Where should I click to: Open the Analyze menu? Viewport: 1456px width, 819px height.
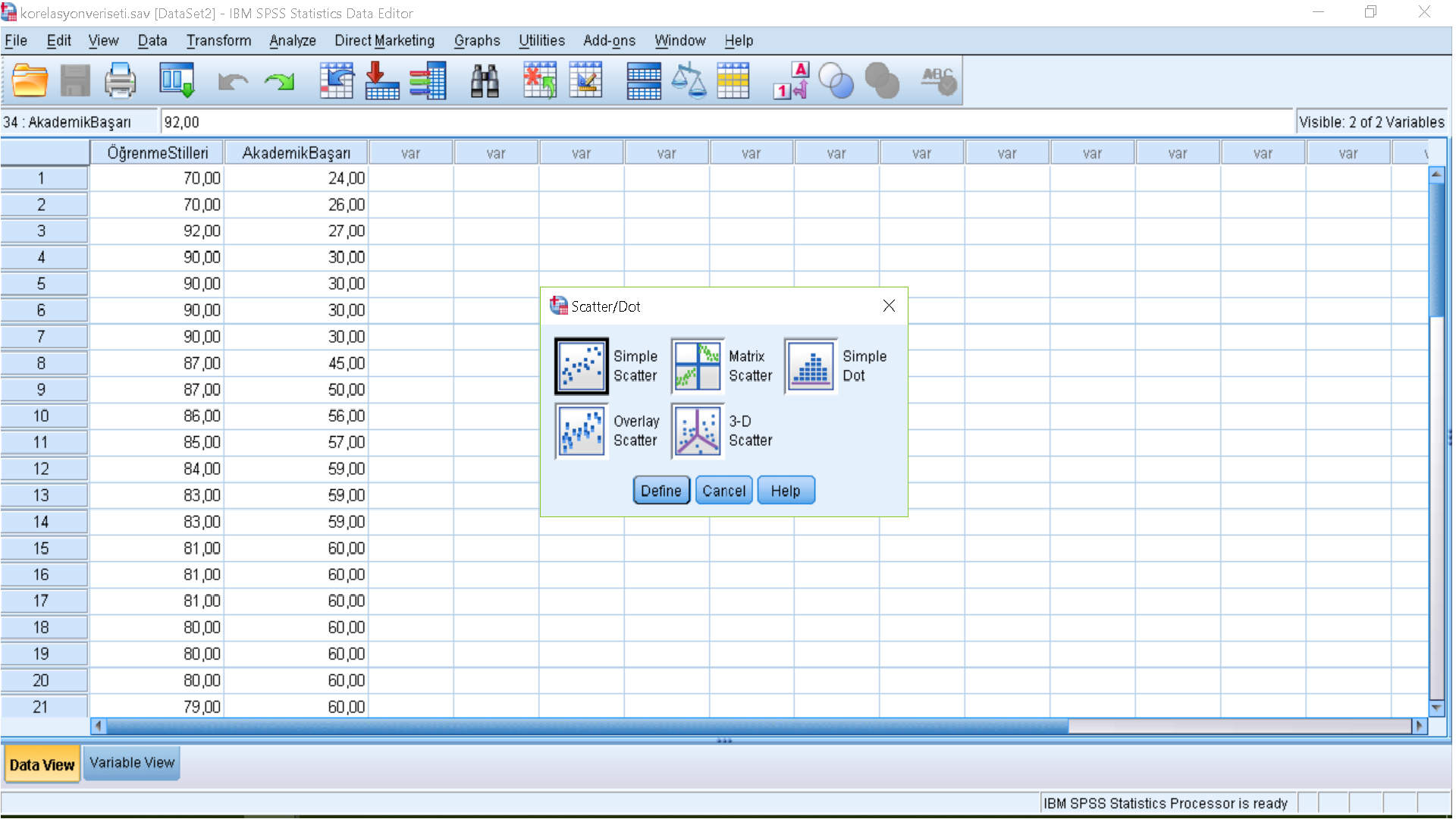pos(292,41)
